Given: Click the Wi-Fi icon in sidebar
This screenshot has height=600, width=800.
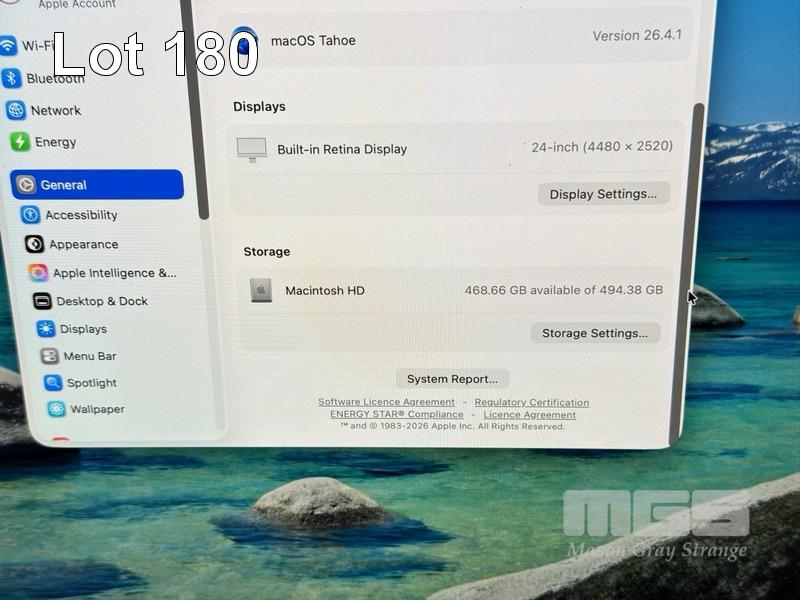Looking at the screenshot, I should [x=8, y=45].
